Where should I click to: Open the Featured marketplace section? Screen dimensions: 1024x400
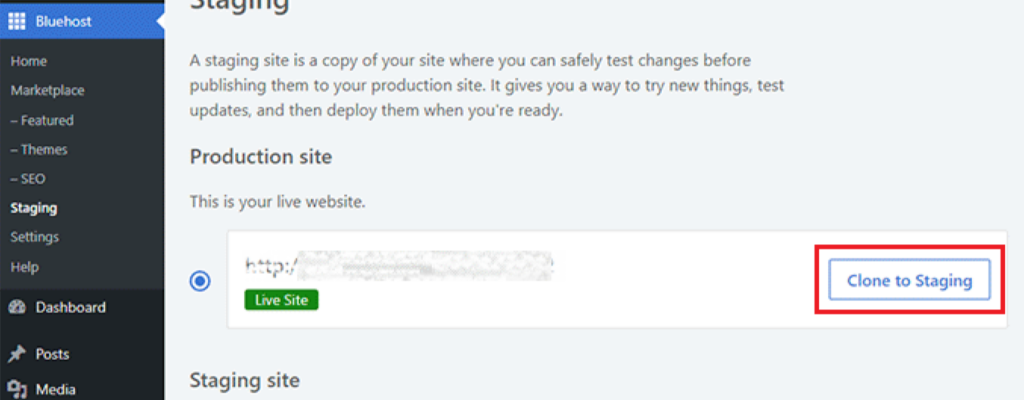(x=42, y=120)
